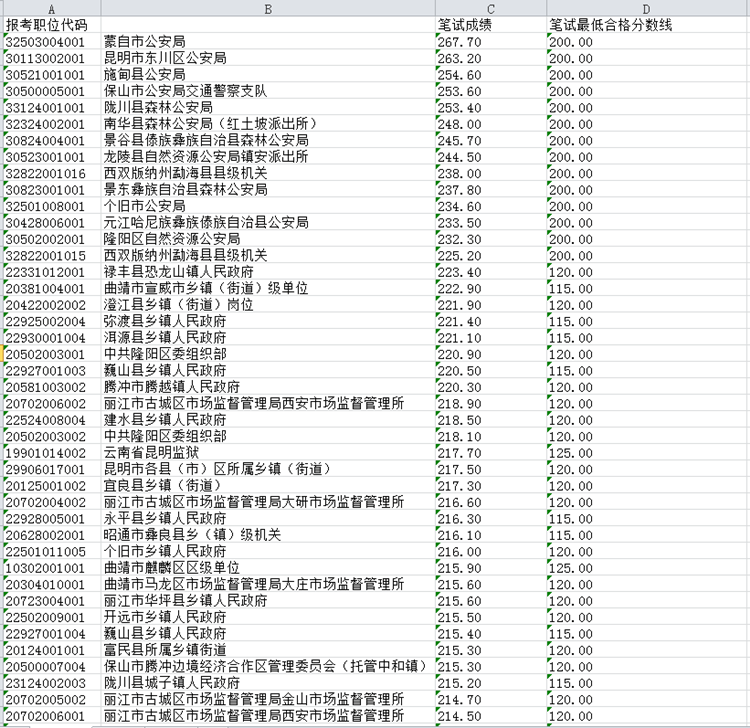Click score 244.50
The image size is (750, 728).
[x=491, y=157]
